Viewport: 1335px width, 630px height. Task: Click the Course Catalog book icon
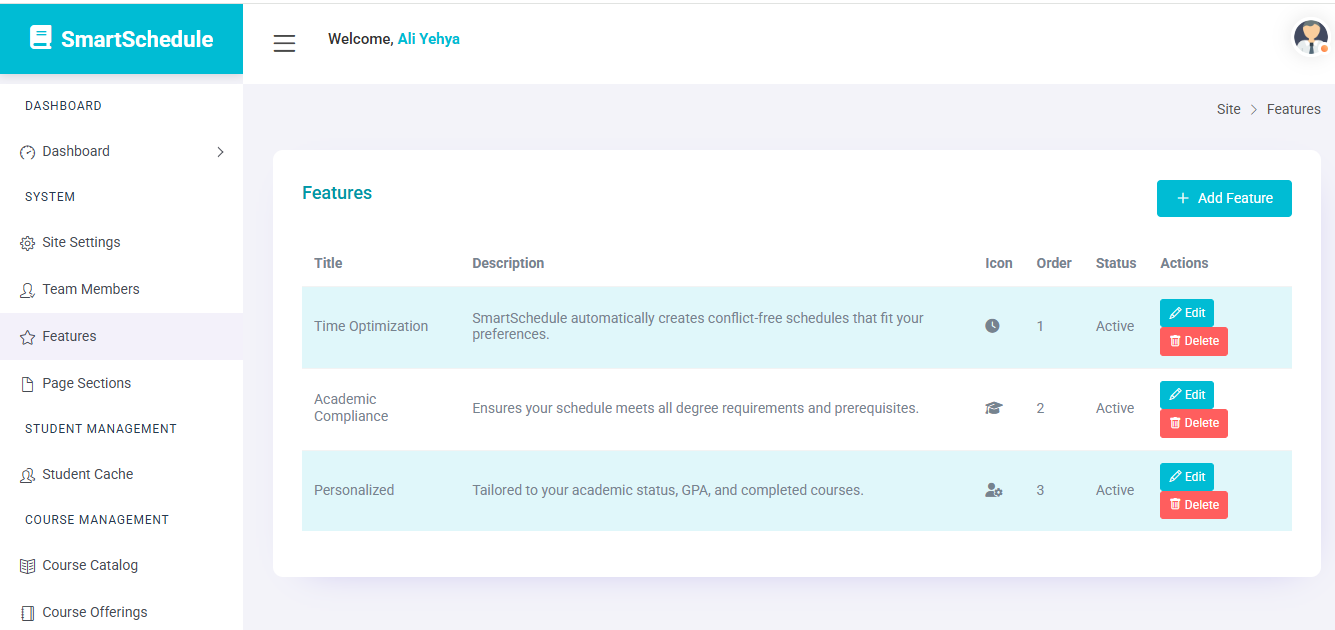(28, 566)
